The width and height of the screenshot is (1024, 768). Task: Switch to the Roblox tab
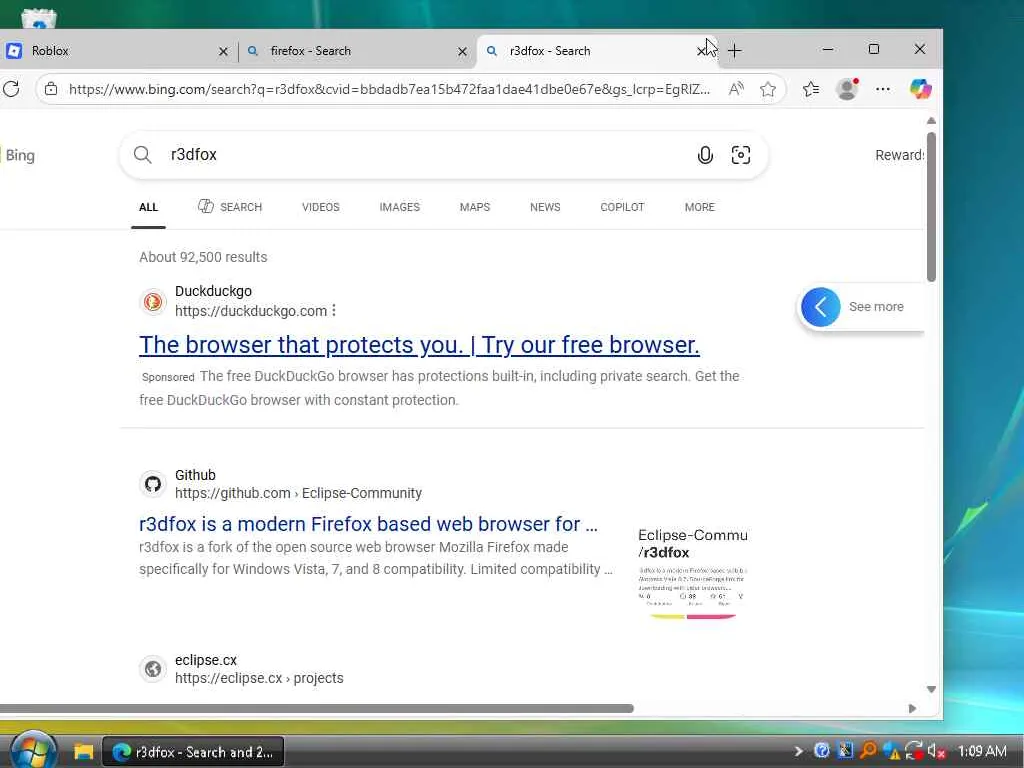click(x=118, y=51)
